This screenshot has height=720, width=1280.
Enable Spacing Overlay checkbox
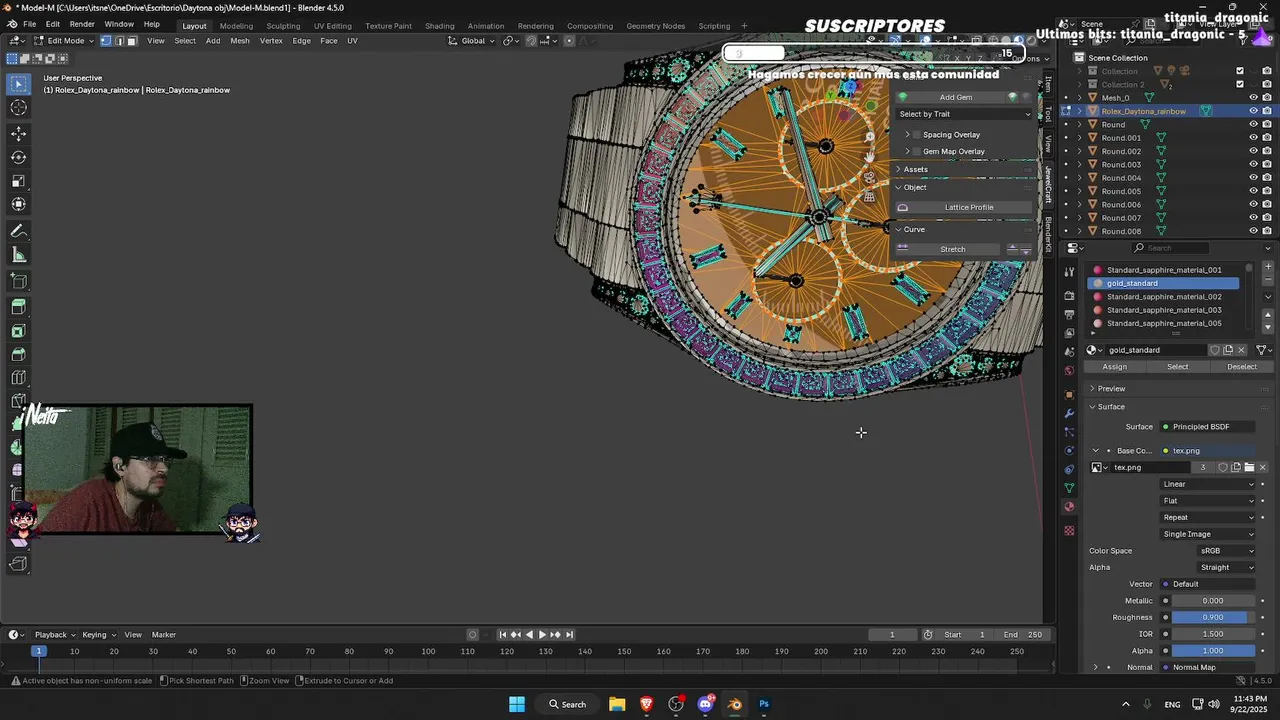click(x=917, y=134)
